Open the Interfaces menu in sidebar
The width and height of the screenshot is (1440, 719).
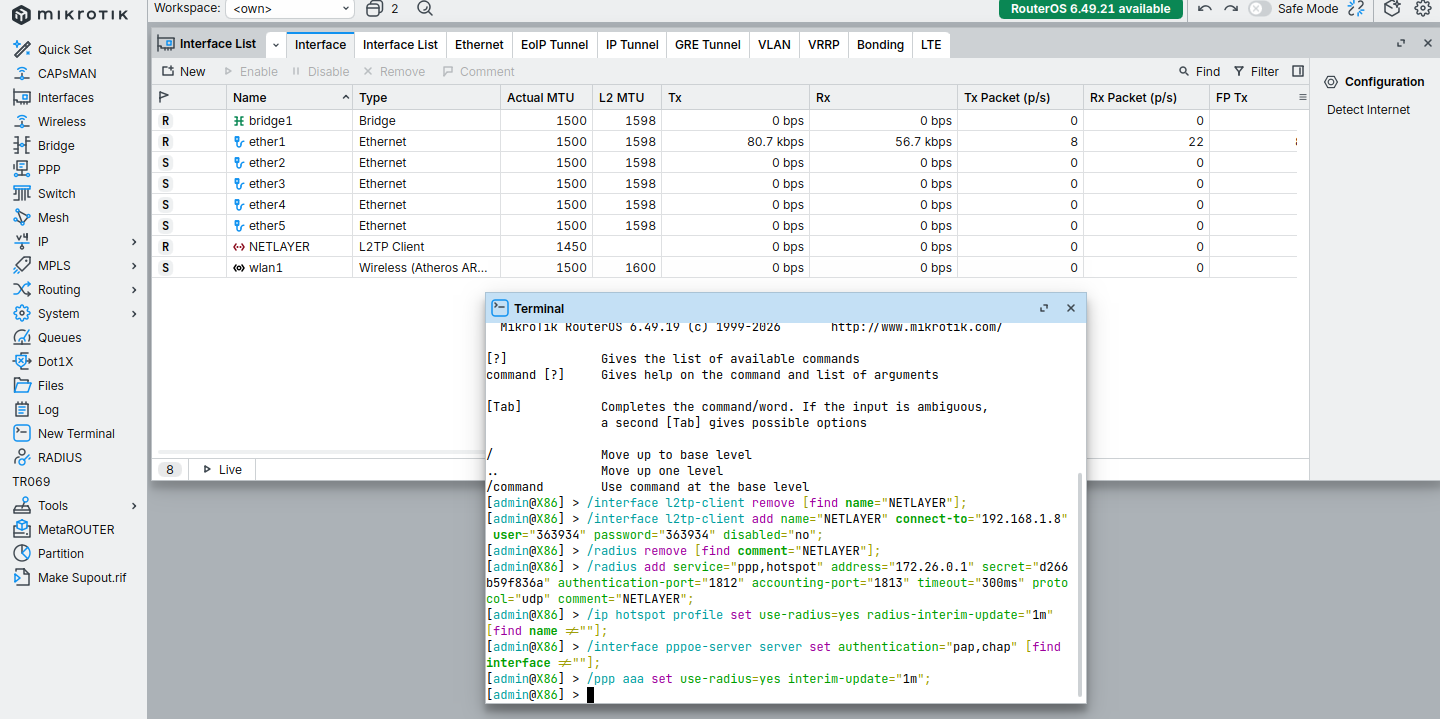coord(66,97)
